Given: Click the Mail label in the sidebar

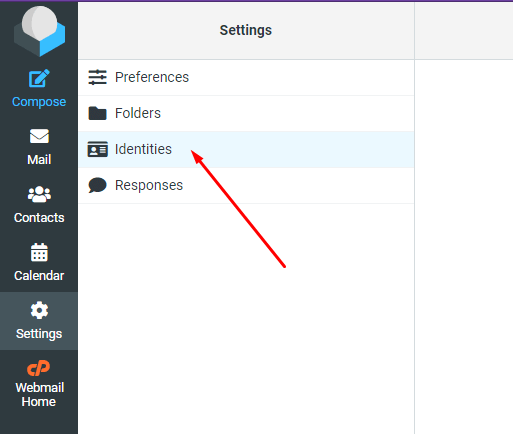Looking at the screenshot, I should pyautogui.click(x=39, y=160).
